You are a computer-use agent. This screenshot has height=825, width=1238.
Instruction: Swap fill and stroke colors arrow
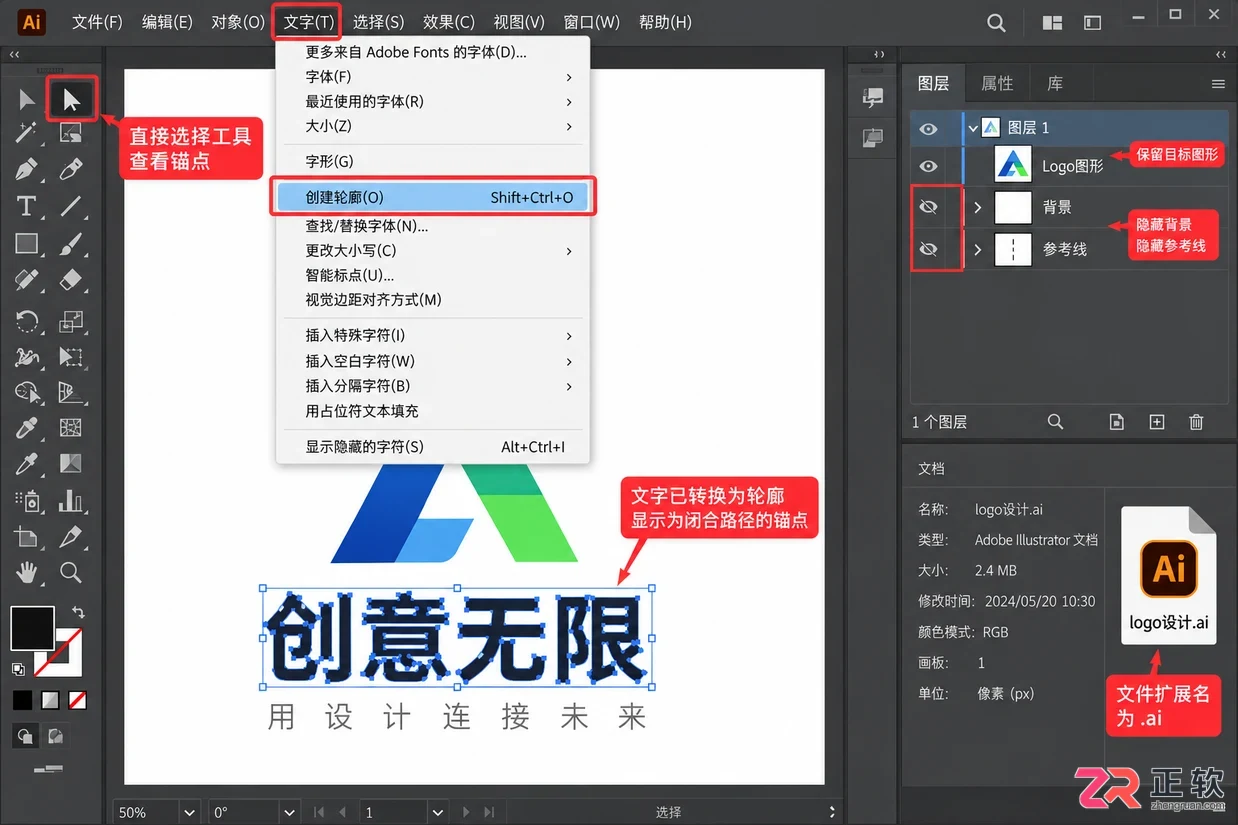[78, 611]
